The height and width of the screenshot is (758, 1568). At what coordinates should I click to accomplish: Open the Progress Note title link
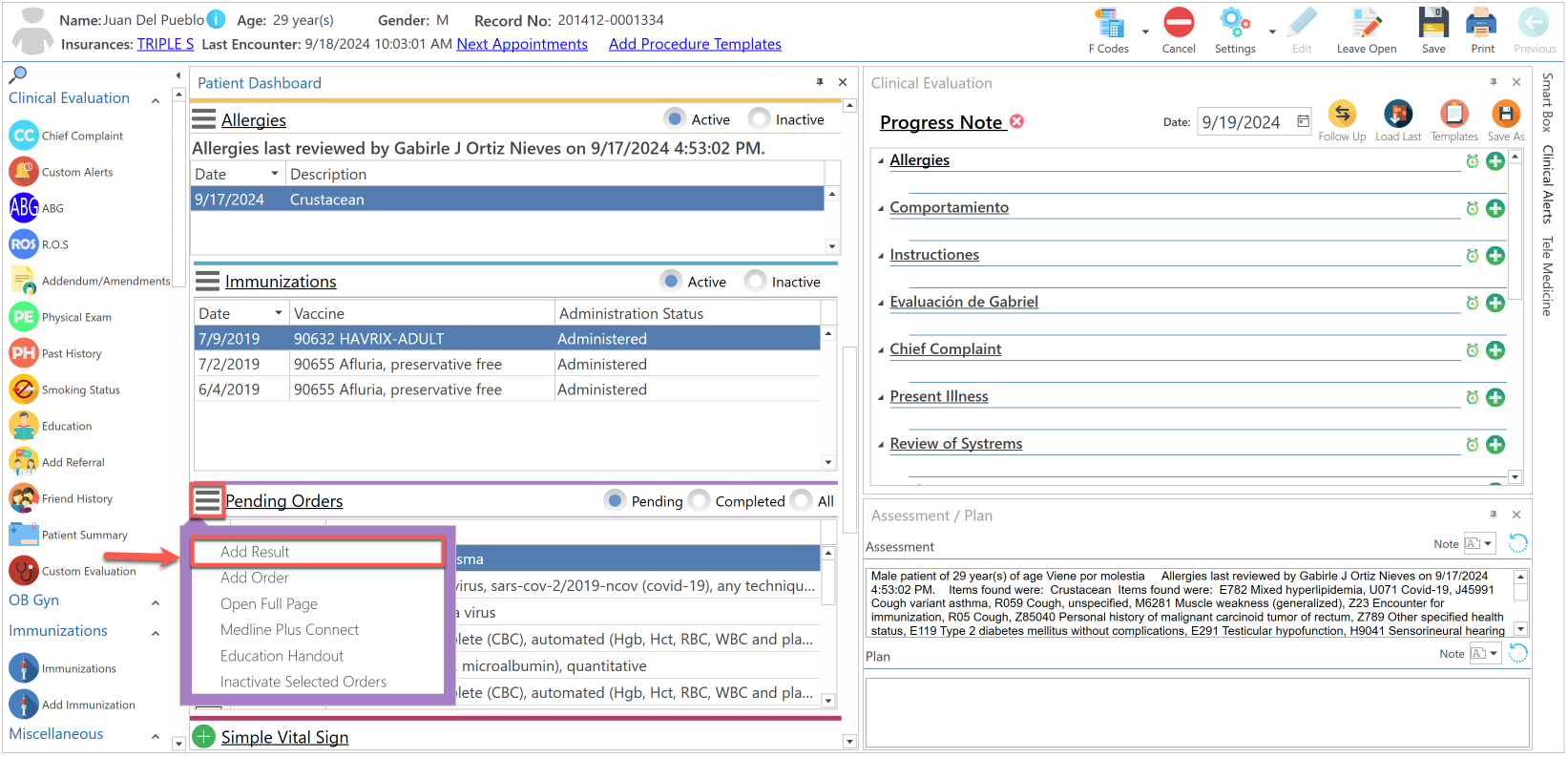[941, 122]
